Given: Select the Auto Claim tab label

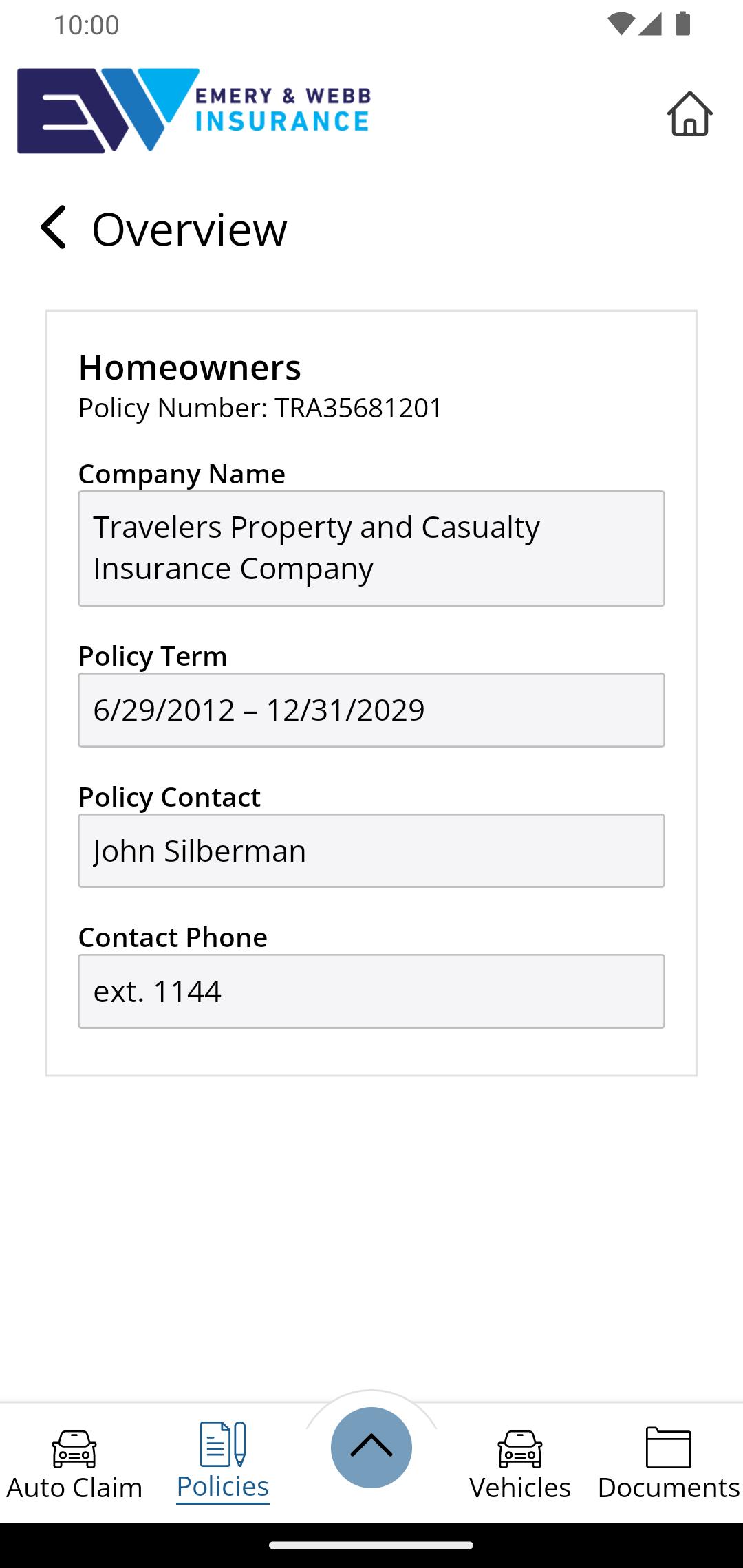Looking at the screenshot, I should coord(74,1488).
